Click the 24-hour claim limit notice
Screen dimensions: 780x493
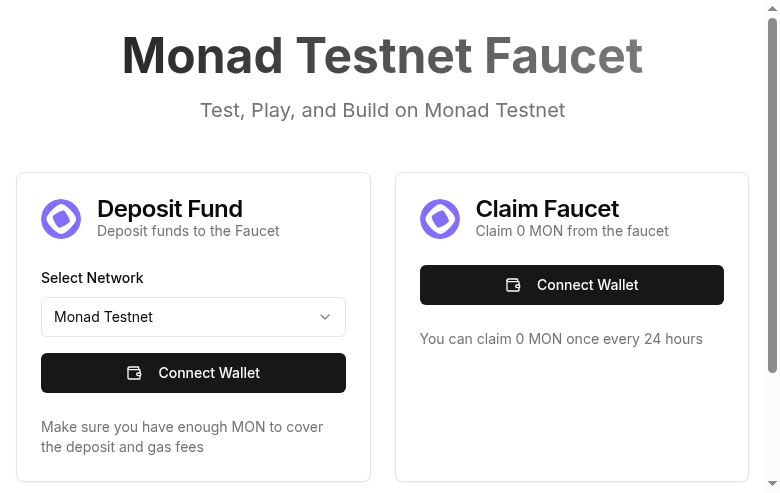(561, 339)
